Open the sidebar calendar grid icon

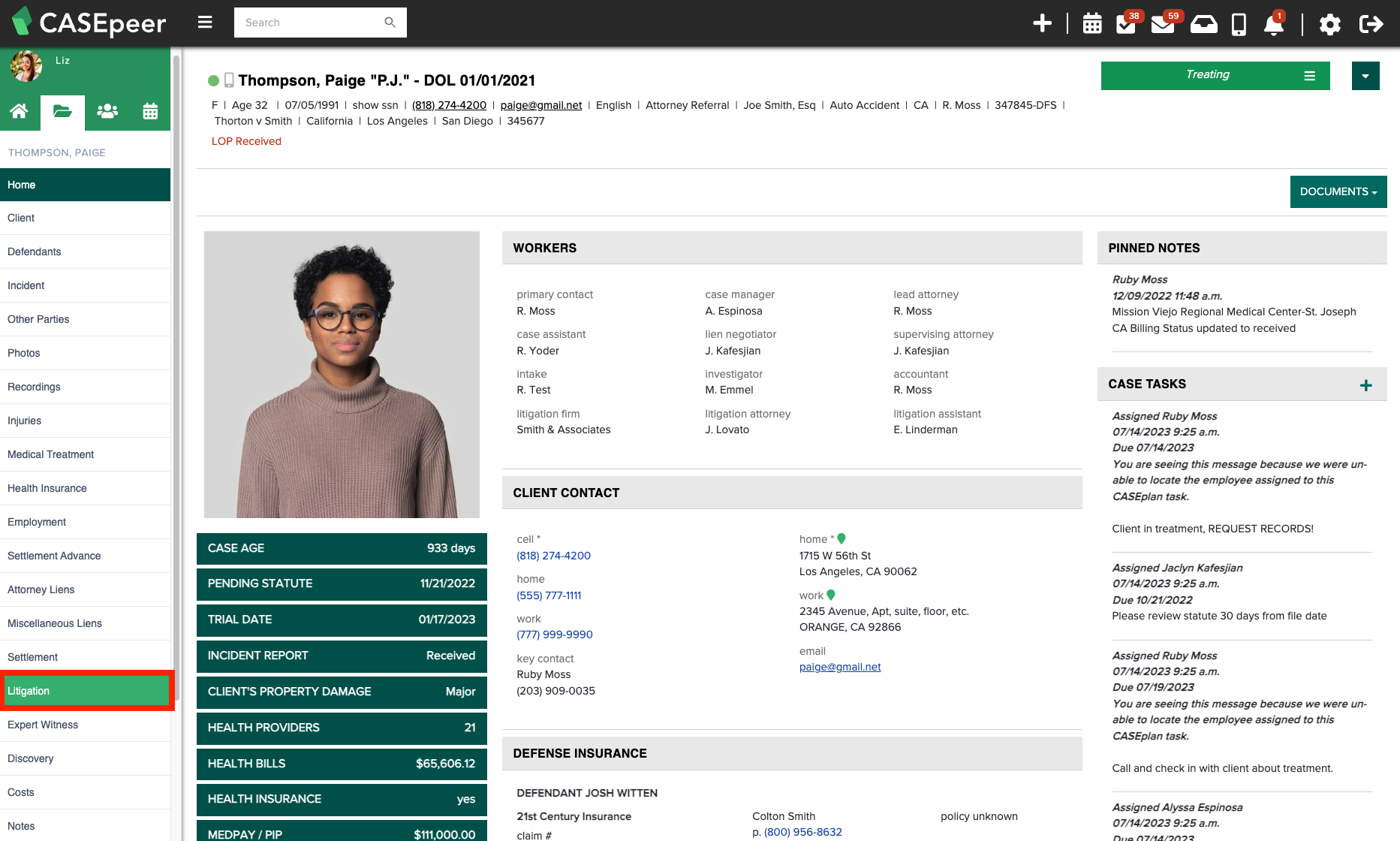point(150,111)
